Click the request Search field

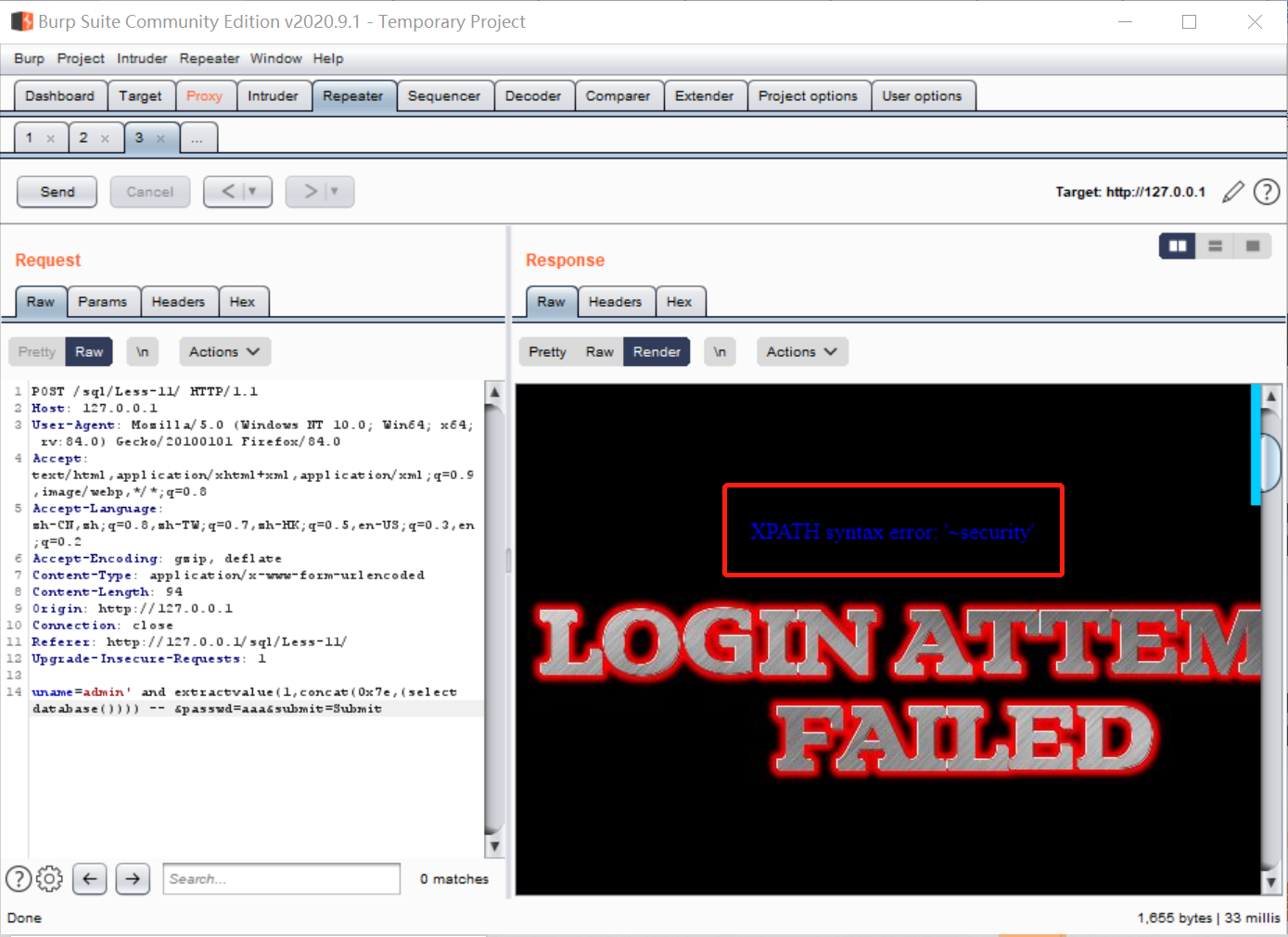click(x=281, y=879)
